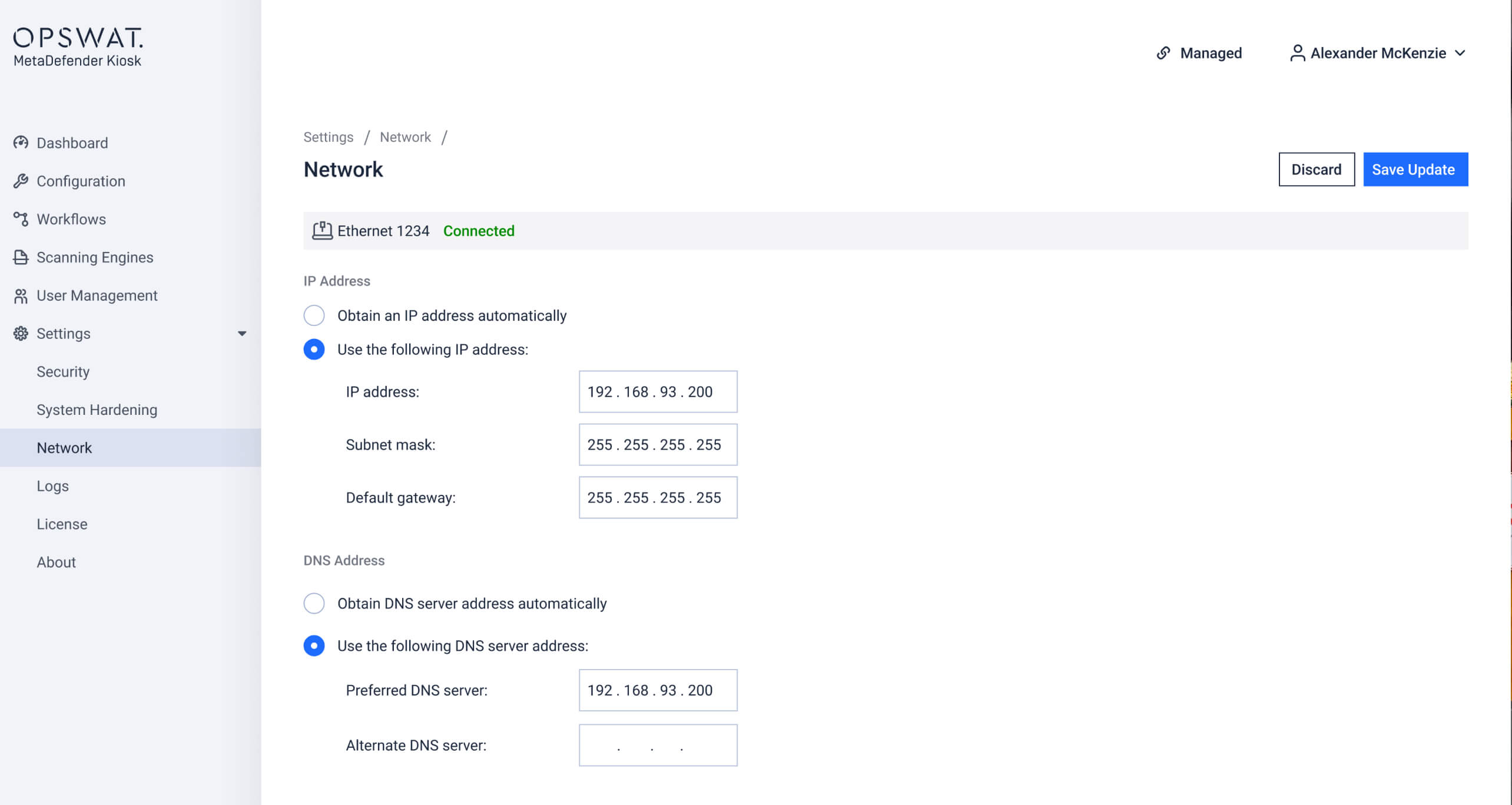1512x805 pixels.
Task: Click the Managed link icon
Action: point(1164,53)
